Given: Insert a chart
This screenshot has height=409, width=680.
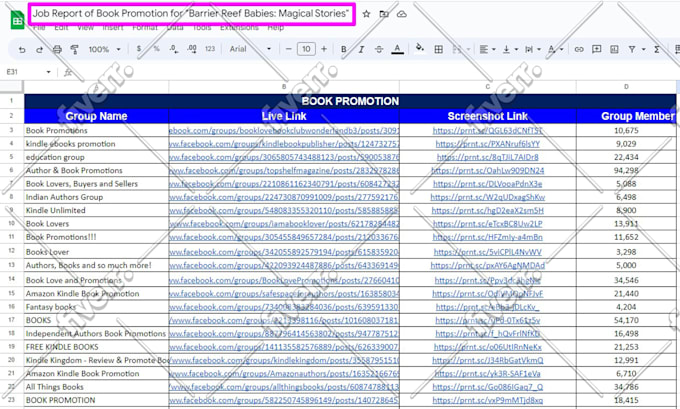Looking at the screenshot, I should click(614, 49).
